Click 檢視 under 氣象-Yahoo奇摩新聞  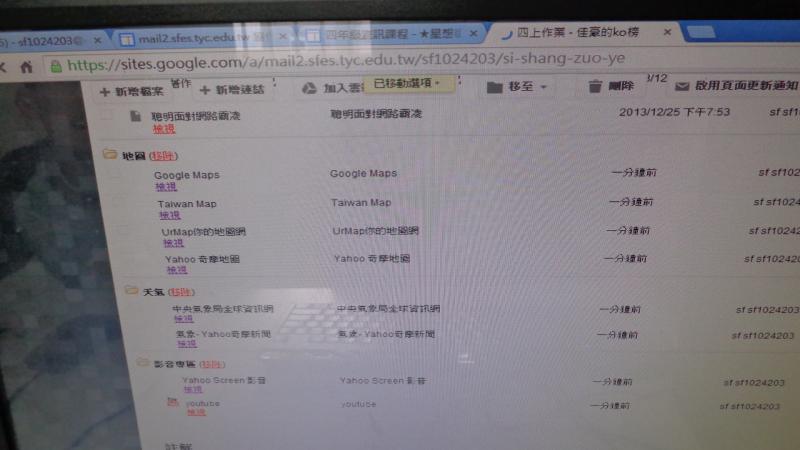(x=187, y=344)
